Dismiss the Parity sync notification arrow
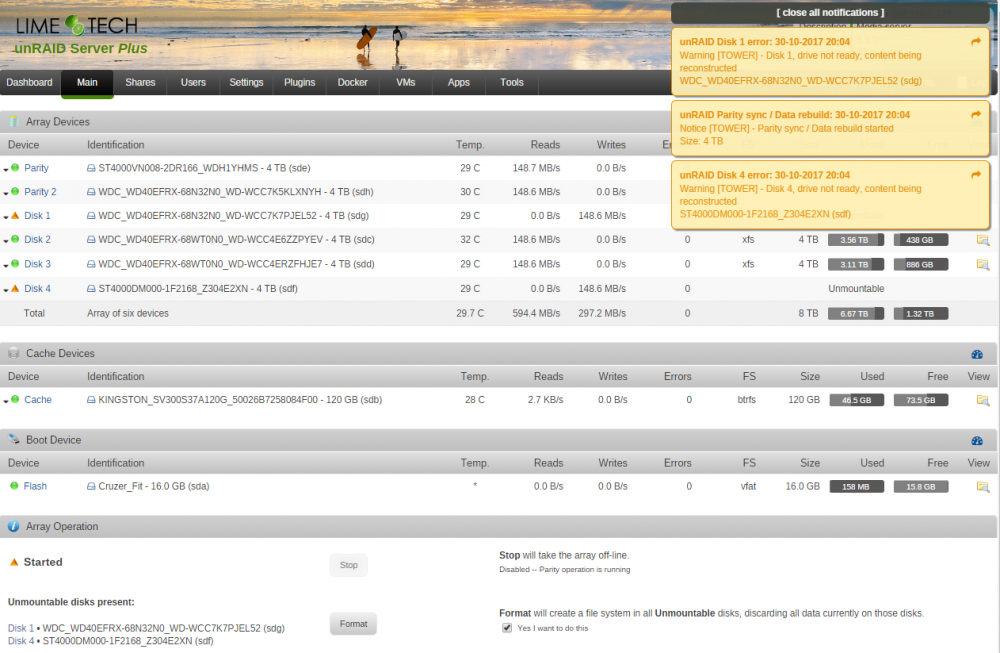The height and width of the screenshot is (653, 1000). click(x=975, y=115)
